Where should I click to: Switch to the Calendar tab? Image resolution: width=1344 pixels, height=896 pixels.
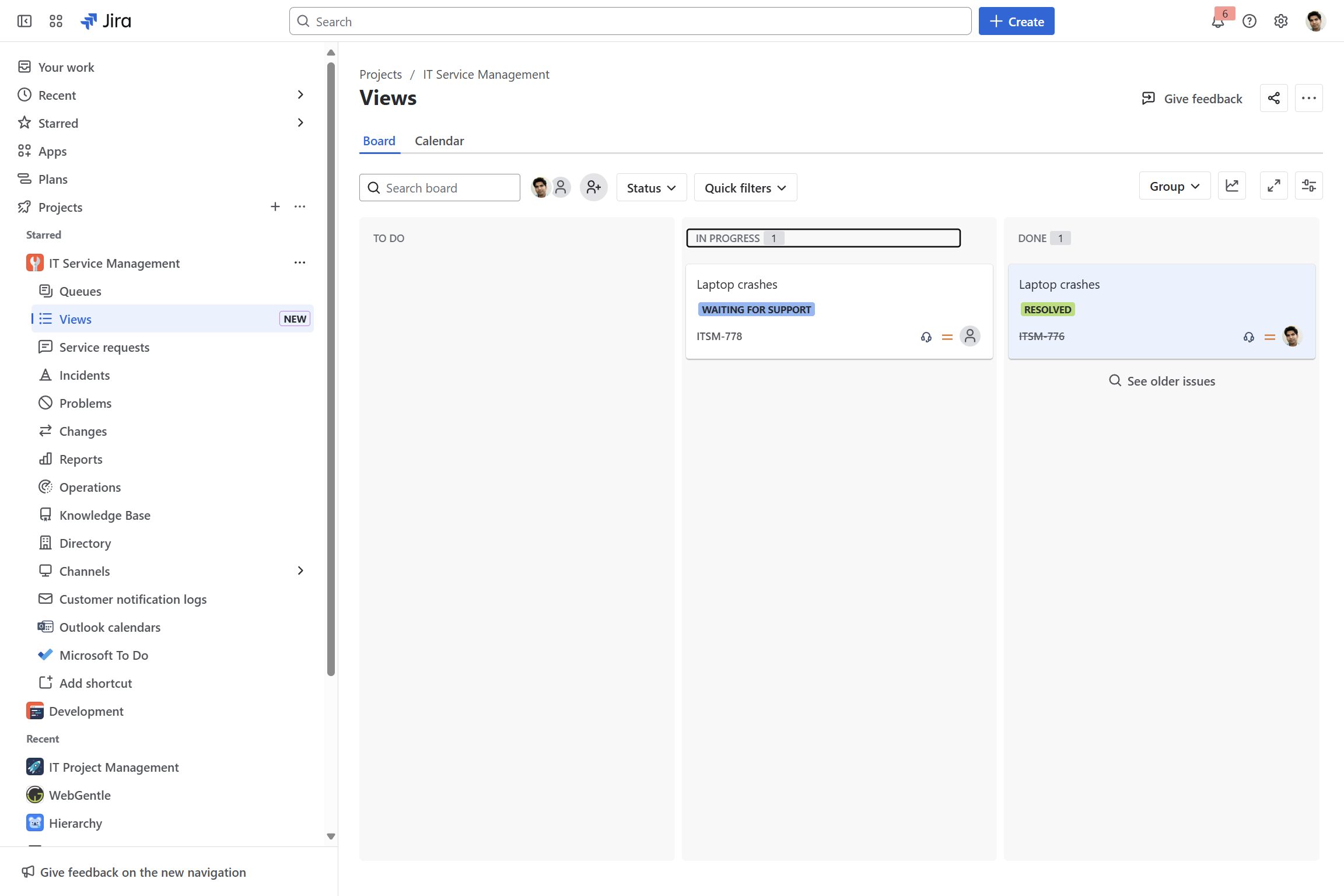point(439,141)
